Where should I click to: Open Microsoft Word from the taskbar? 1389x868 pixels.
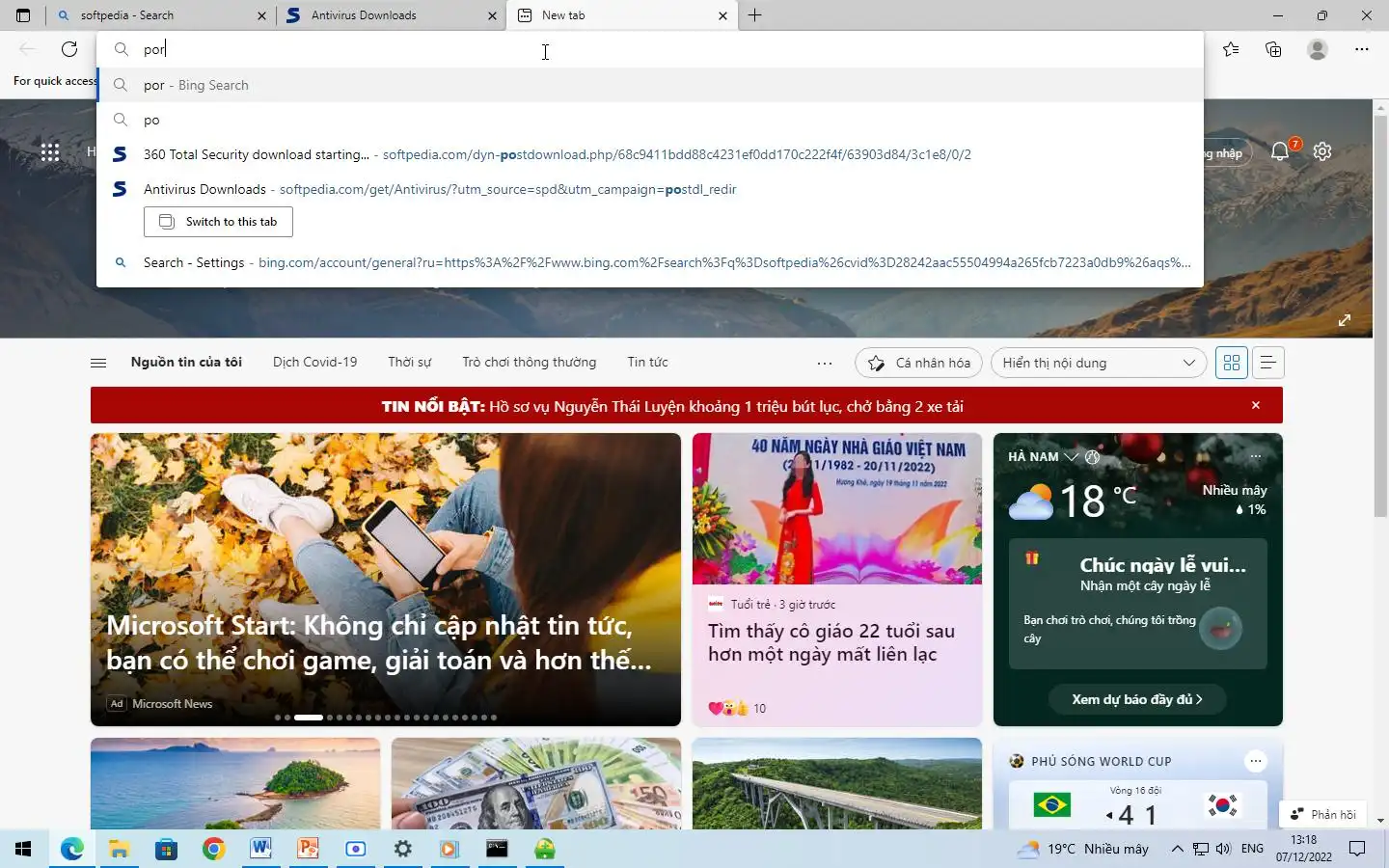(x=260, y=849)
